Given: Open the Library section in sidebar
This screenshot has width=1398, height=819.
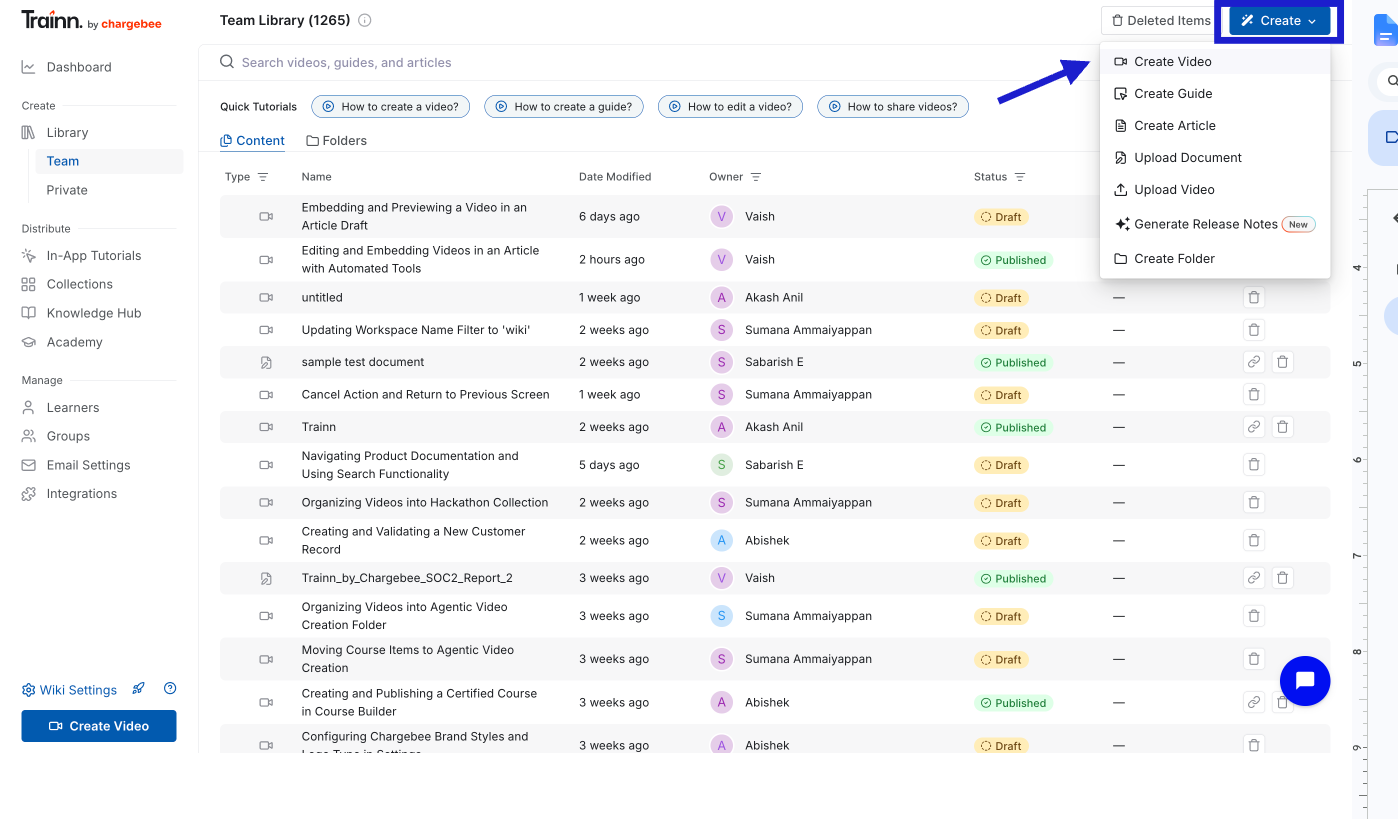Looking at the screenshot, I should (x=67, y=132).
